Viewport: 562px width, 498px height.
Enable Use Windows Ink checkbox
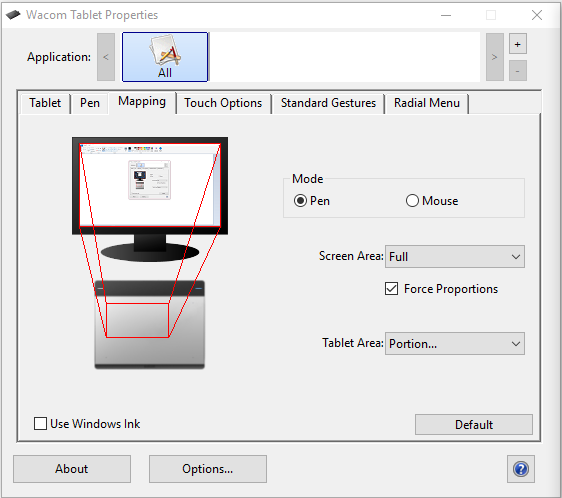(x=41, y=423)
